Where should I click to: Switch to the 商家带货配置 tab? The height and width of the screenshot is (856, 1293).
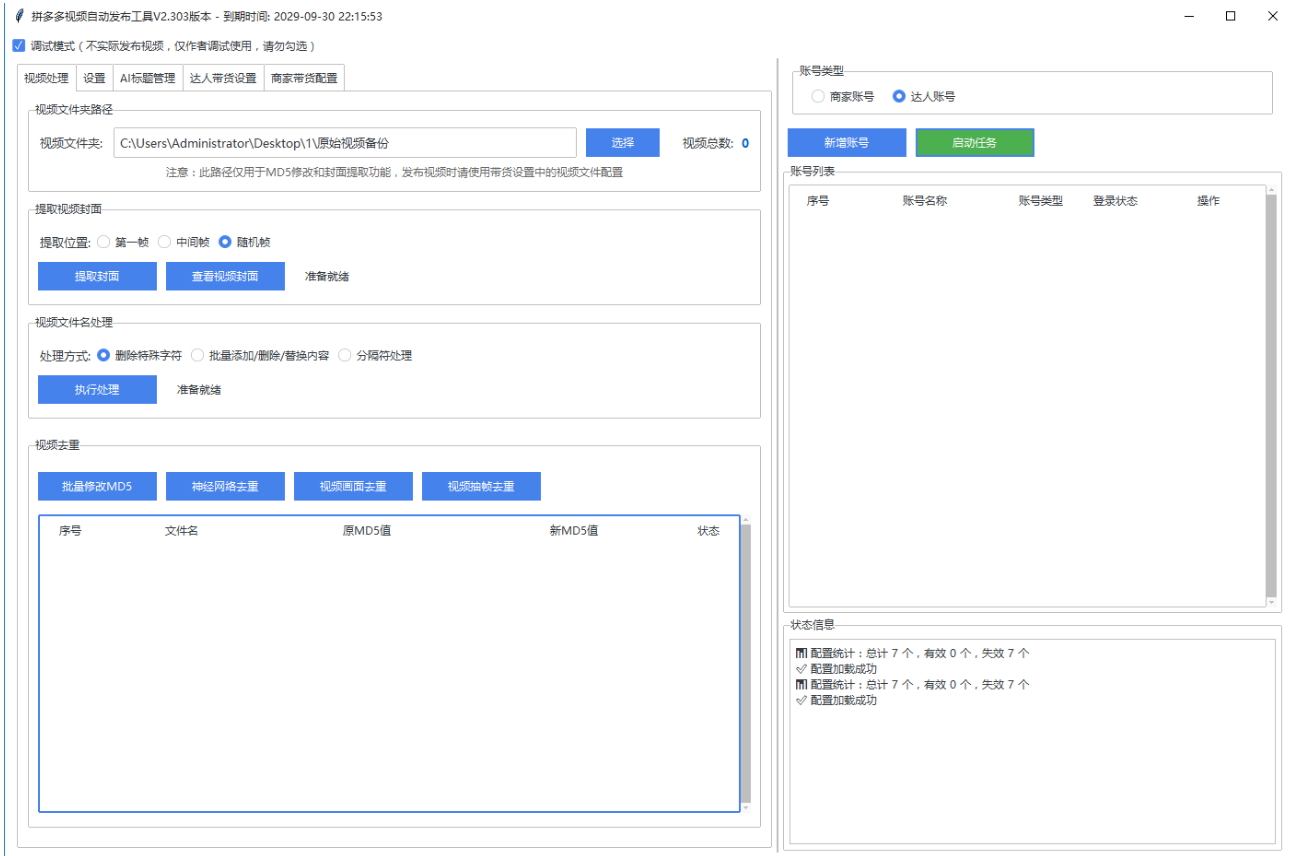[x=306, y=77]
